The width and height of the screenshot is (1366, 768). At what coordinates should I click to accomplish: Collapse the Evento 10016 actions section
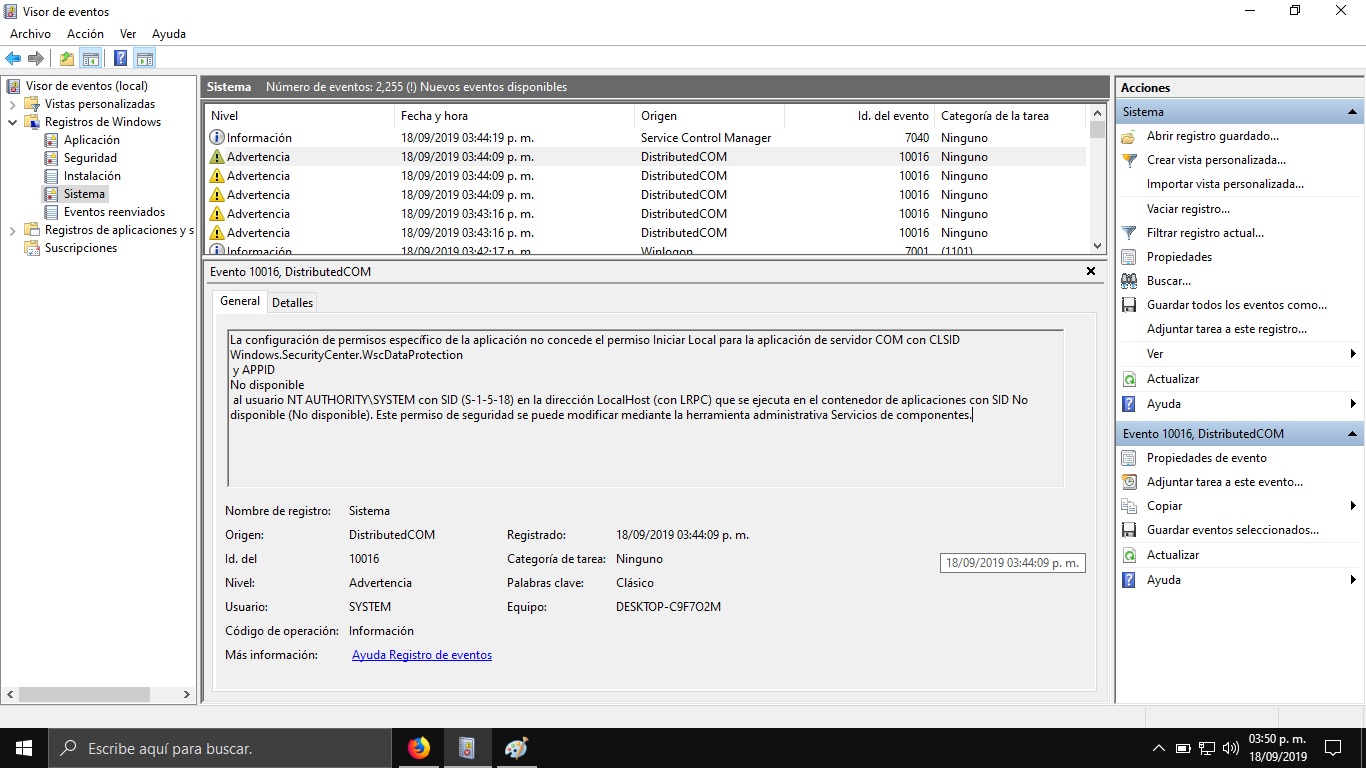[x=1352, y=434]
